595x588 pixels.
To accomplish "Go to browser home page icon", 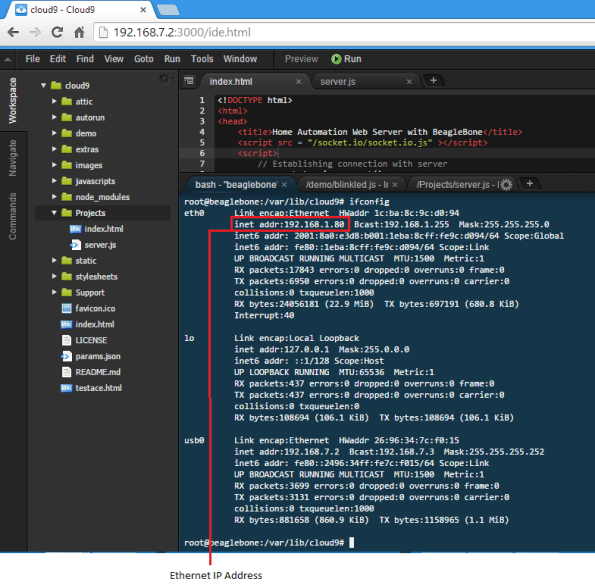I will pyautogui.click(x=79, y=32).
